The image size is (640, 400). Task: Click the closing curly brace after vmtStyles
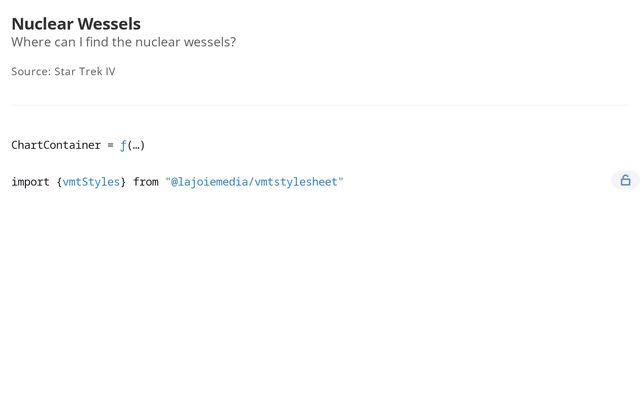pos(123,182)
